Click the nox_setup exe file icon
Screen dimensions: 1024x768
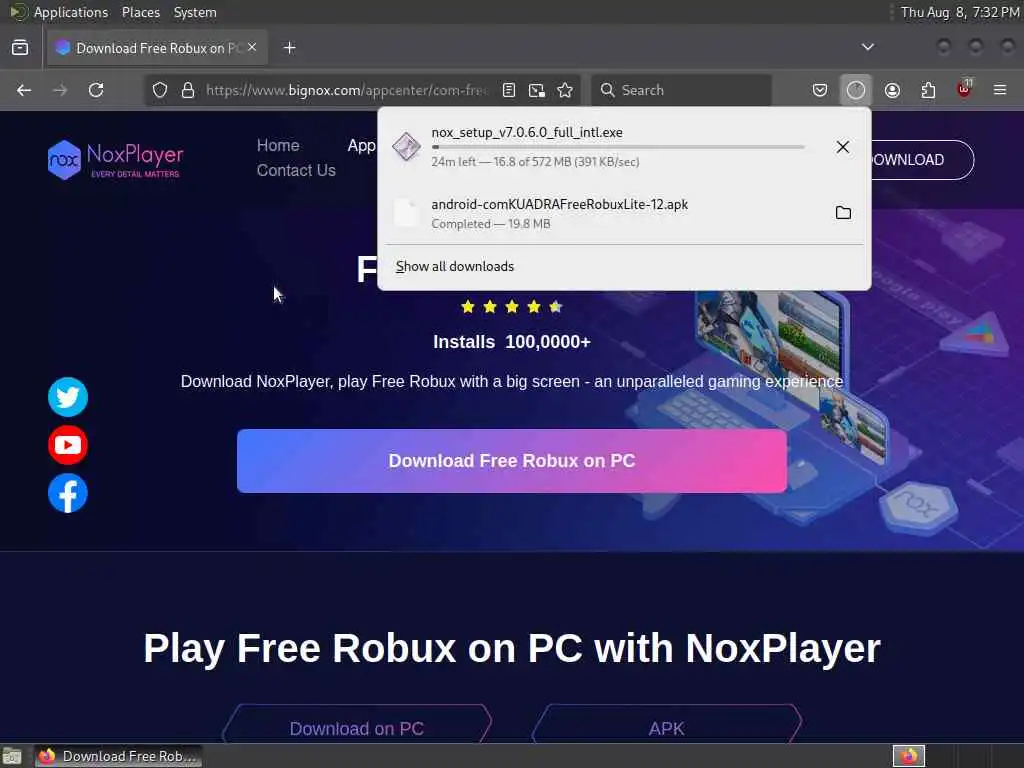(406, 146)
